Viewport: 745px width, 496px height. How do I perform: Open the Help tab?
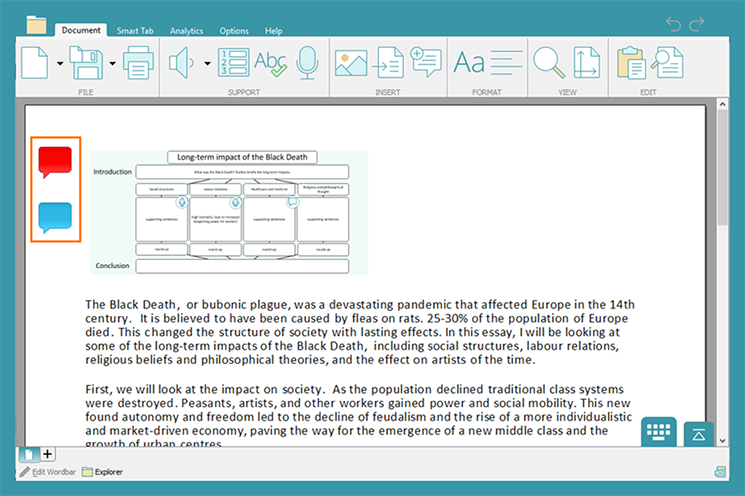(x=273, y=31)
